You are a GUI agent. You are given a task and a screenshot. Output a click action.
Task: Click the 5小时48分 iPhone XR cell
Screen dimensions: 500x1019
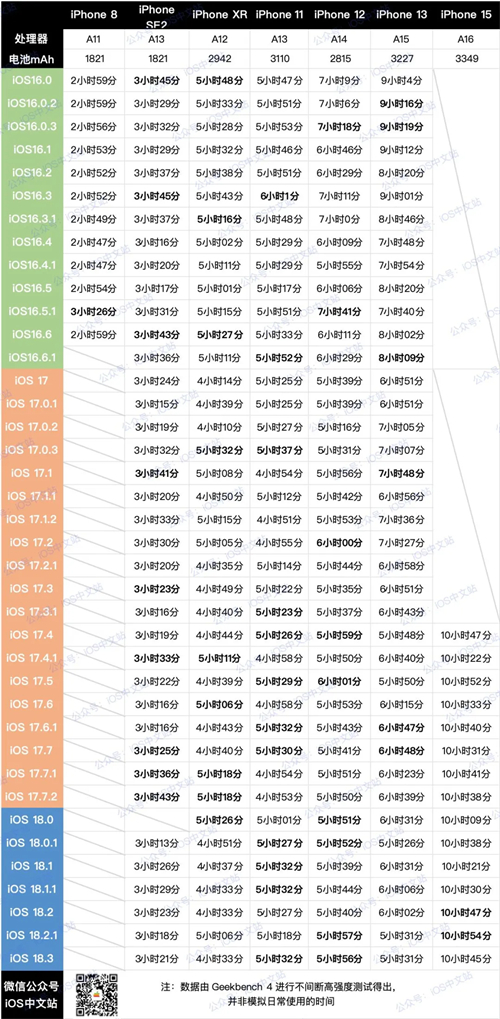220,81
